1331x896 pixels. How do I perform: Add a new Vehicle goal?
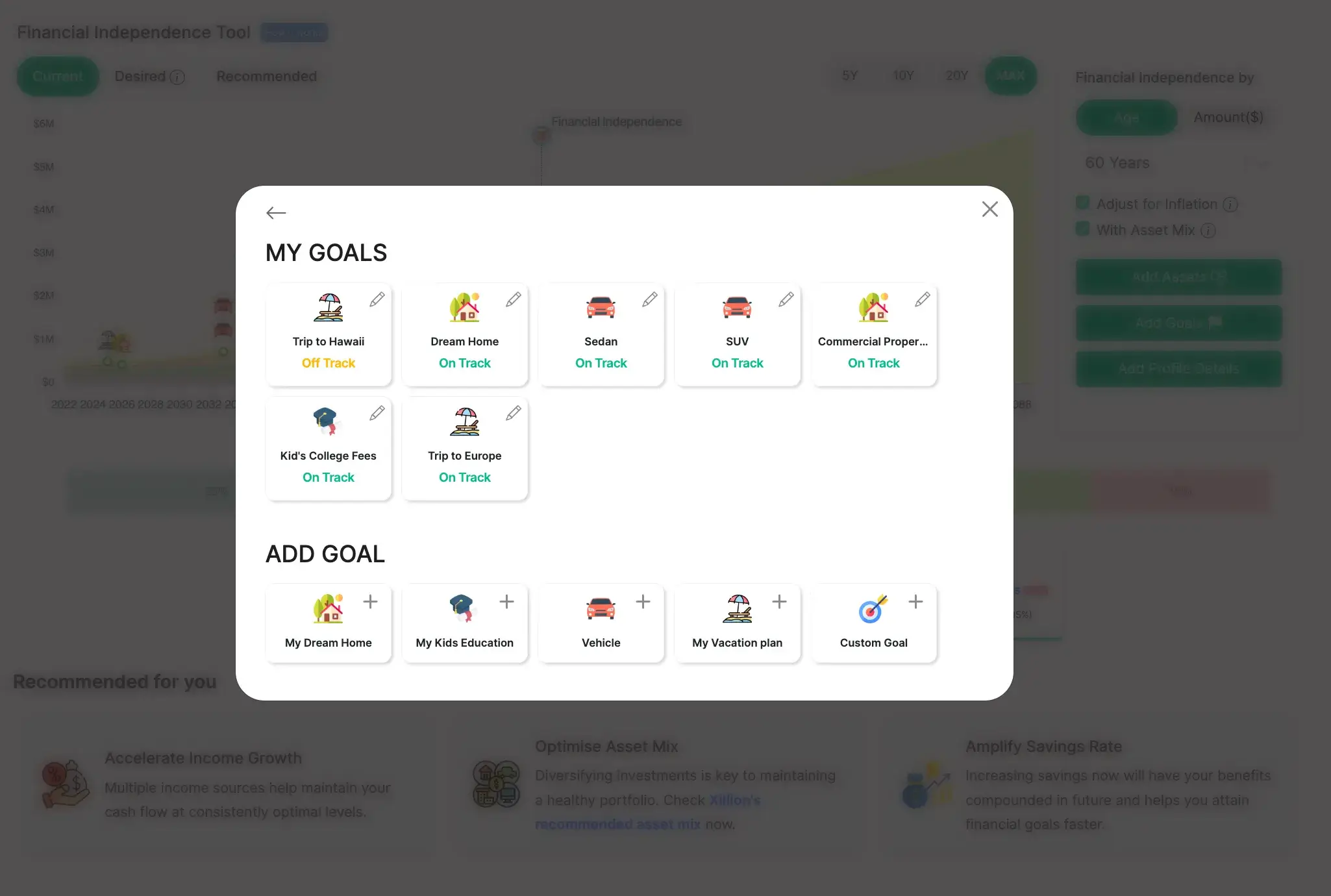tap(642, 601)
